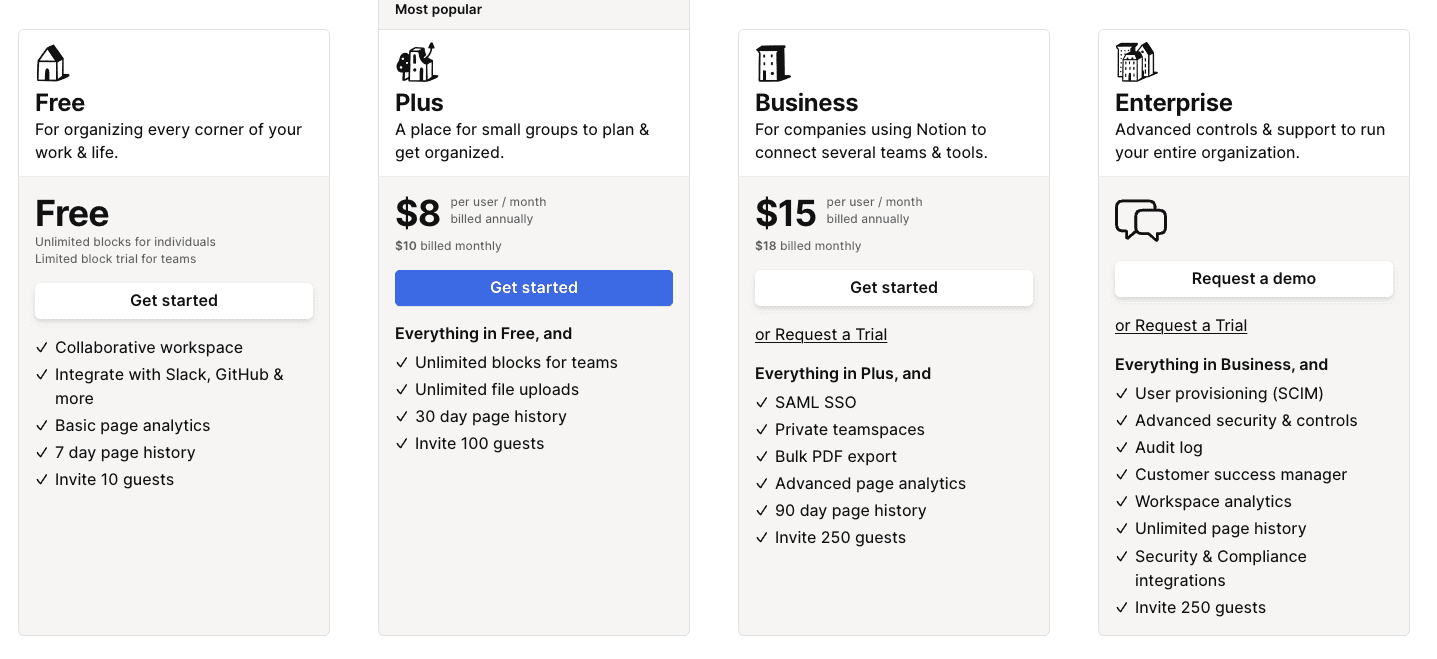
Task: Open the Business Request a Trial link
Action: [821, 334]
